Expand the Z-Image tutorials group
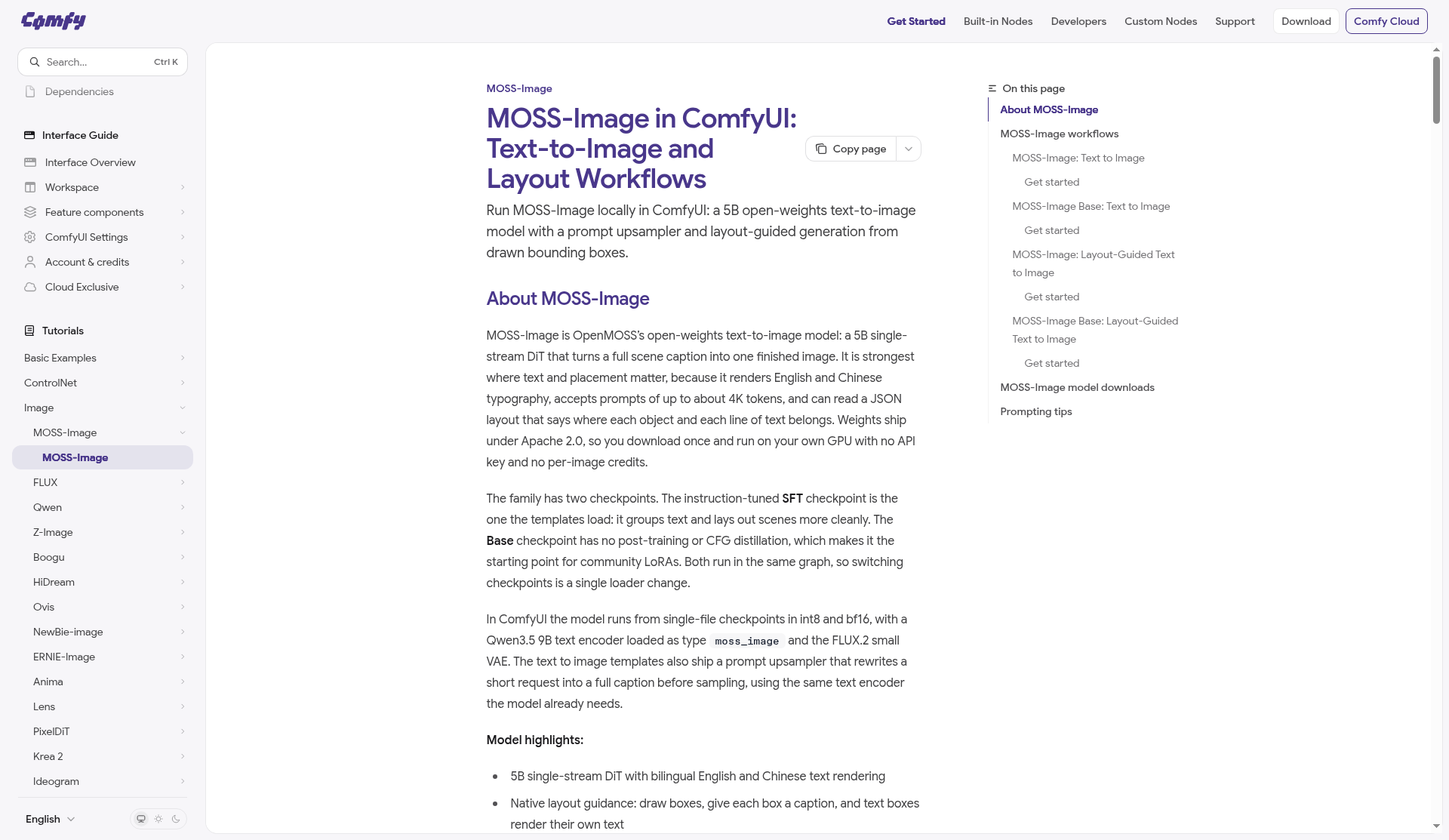This screenshot has width=1449, height=840. [103, 532]
